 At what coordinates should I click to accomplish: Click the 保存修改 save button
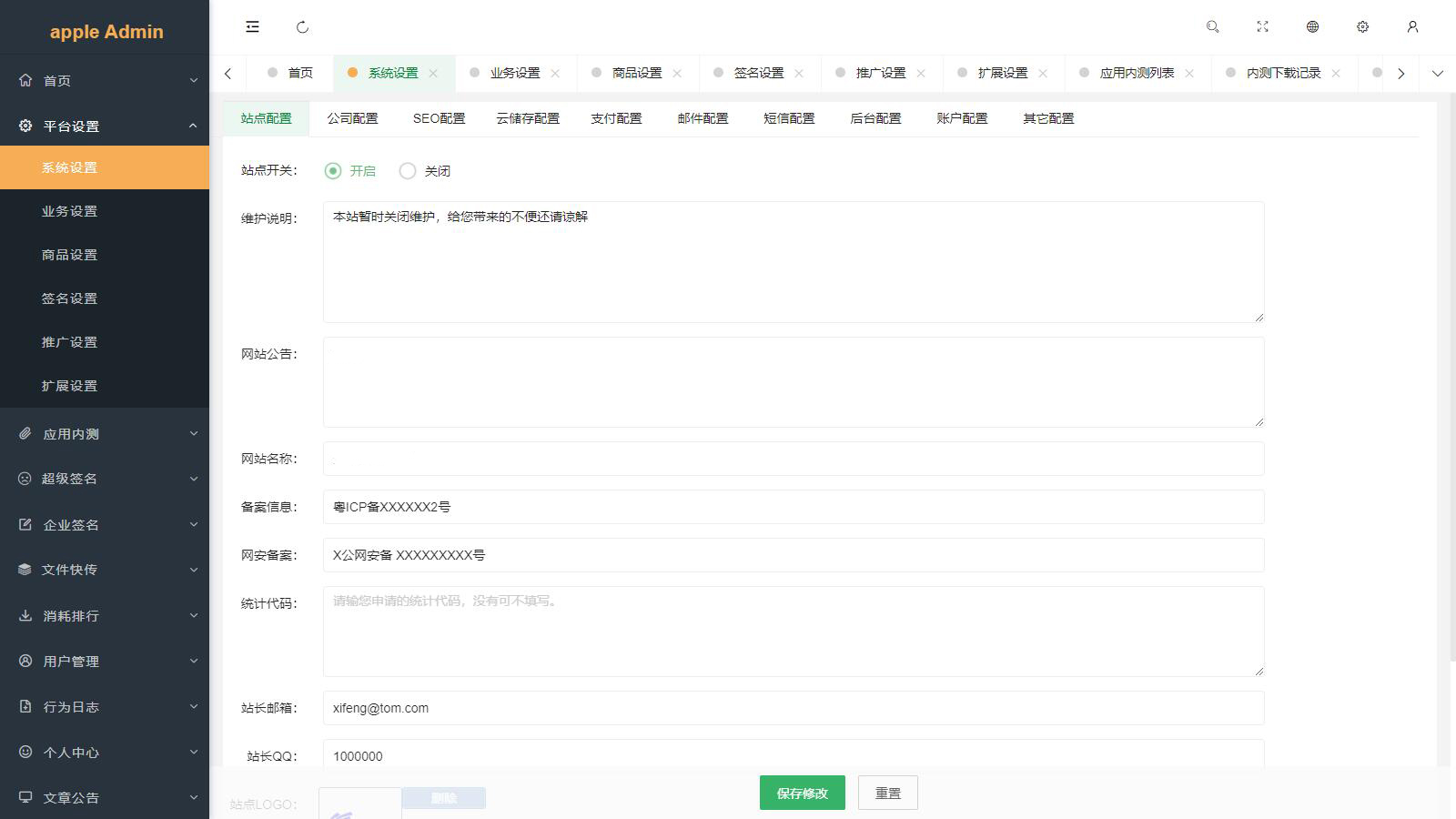tap(802, 793)
